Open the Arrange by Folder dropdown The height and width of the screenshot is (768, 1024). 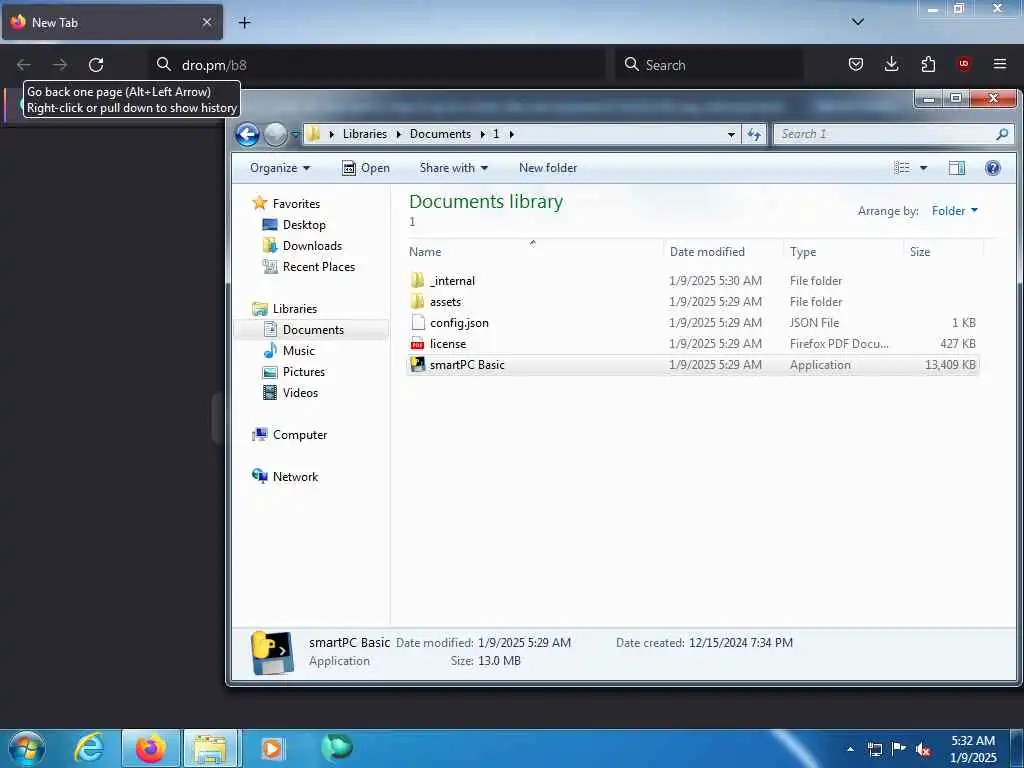pyautogui.click(x=954, y=210)
